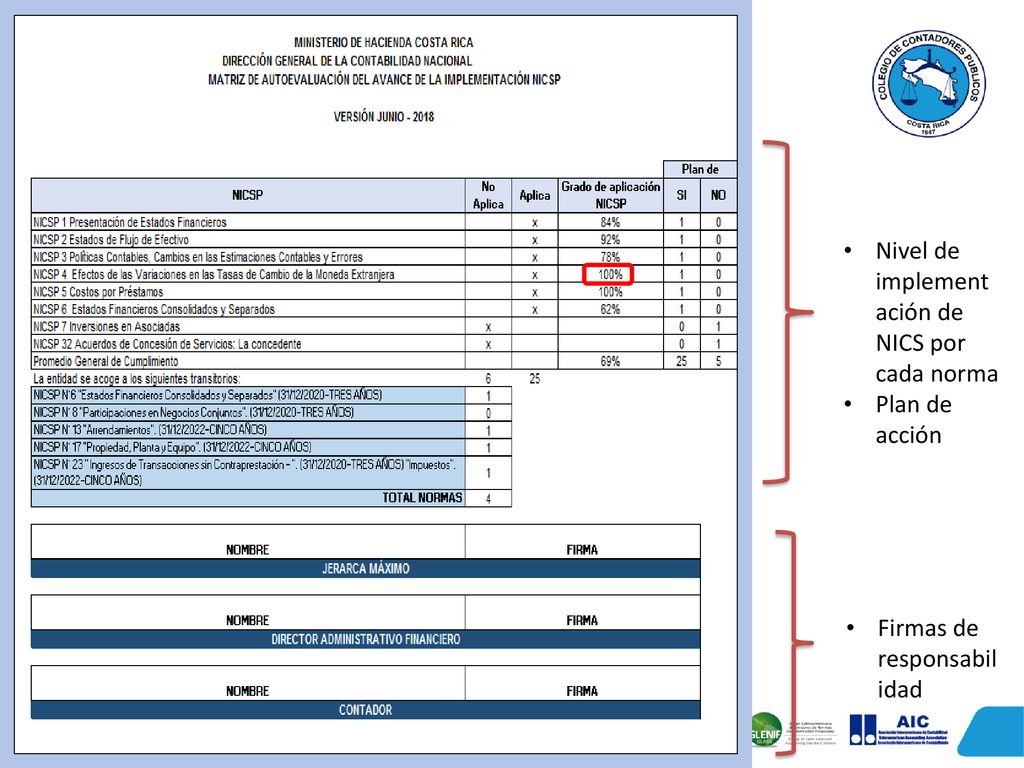
Task: Select row 'NICSP 32 Acuerdos de Concesión'
Action: click(384, 344)
